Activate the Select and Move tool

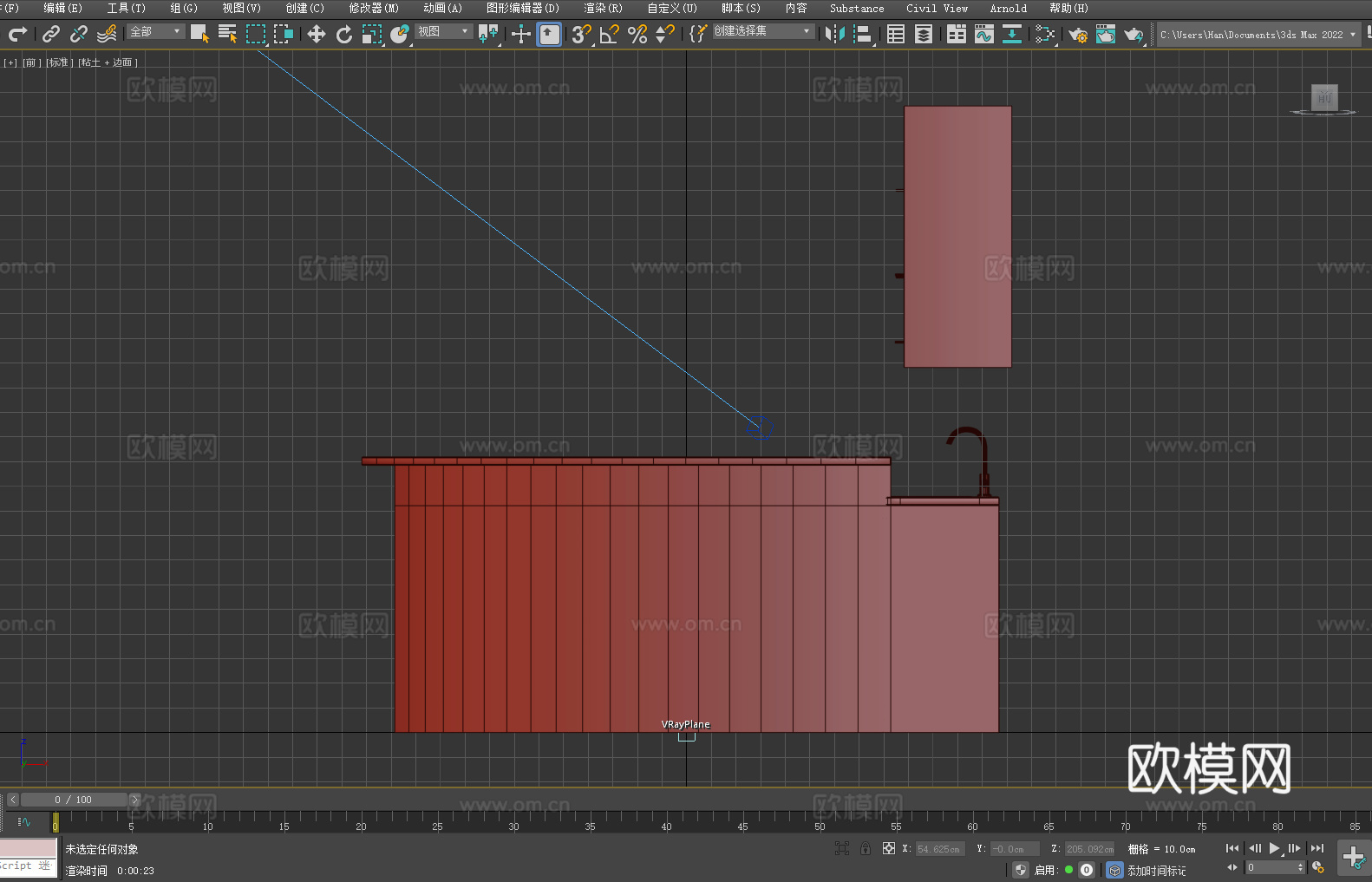pyautogui.click(x=317, y=34)
